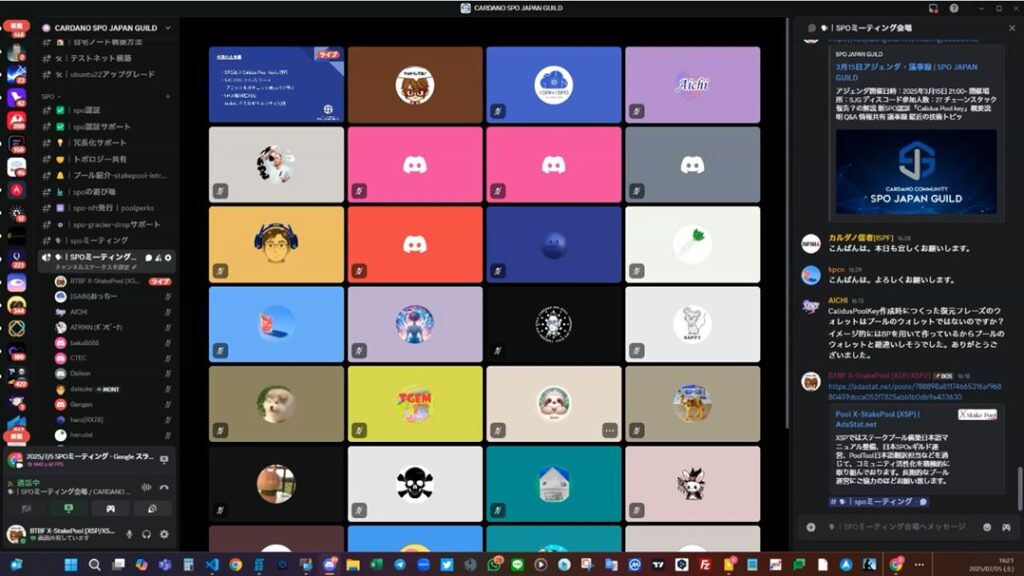The image size is (1024, 576).
Task: Disconnect from the voice call with the hang-up icon
Action: pos(164,487)
